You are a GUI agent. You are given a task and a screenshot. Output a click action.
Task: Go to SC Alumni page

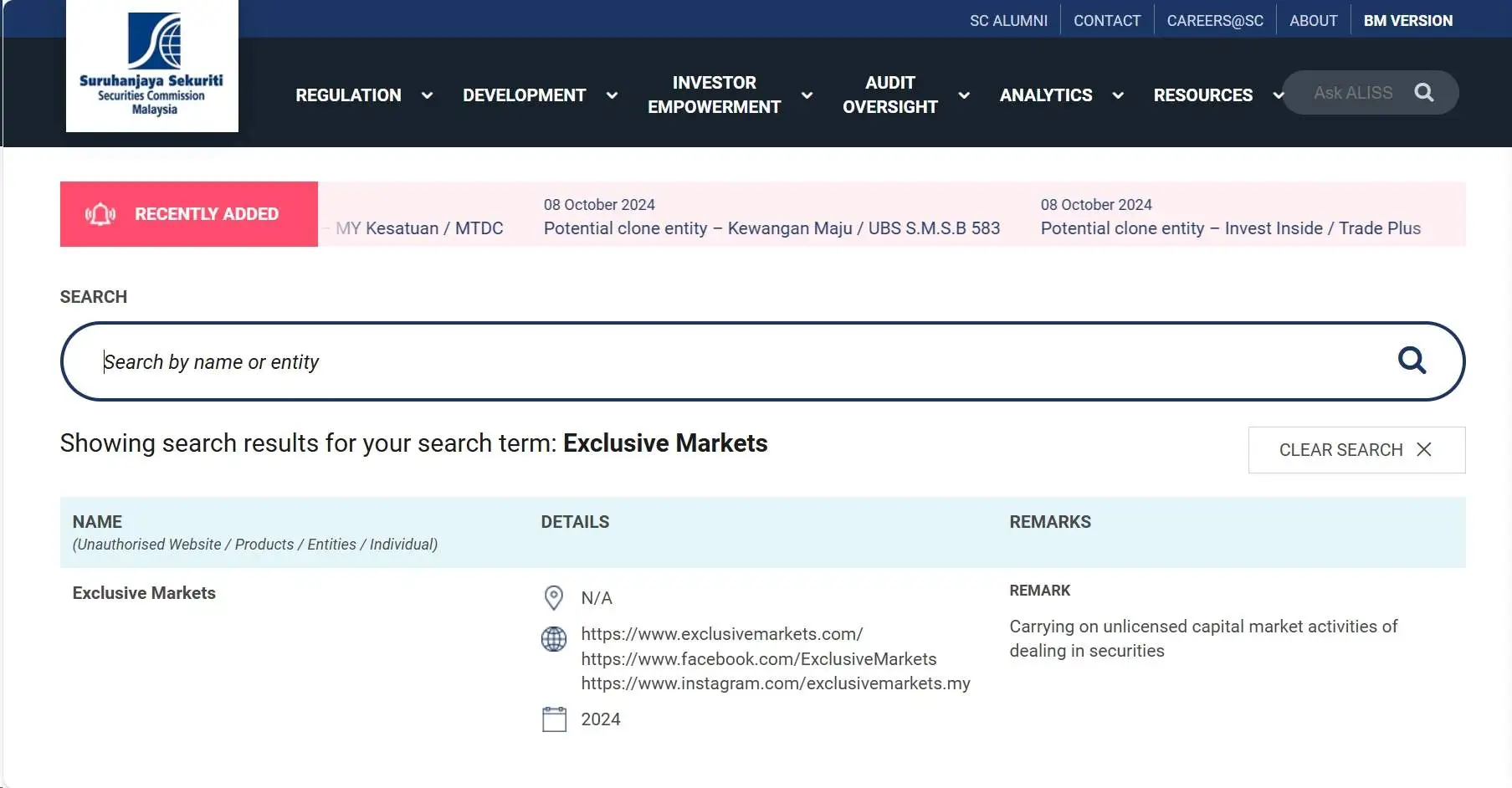click(1008, 21)
